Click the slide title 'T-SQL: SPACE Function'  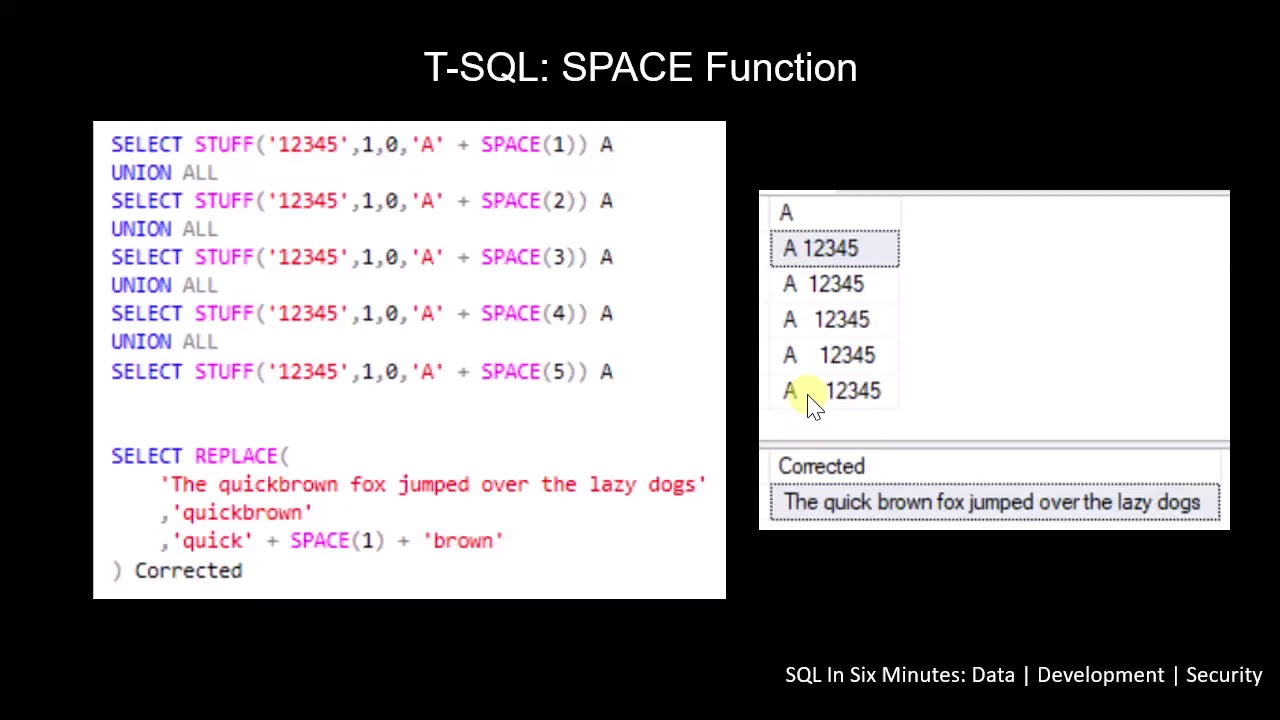[640, 68]
